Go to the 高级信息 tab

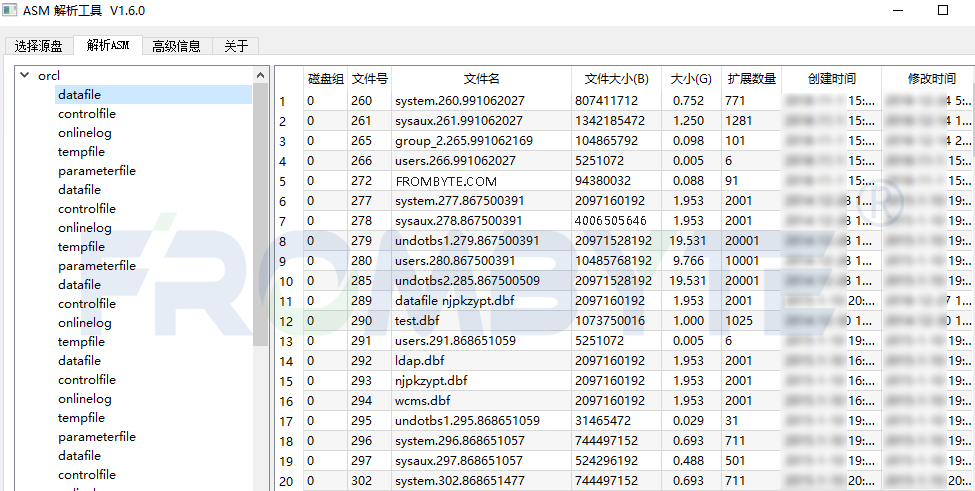pos(177,46)
